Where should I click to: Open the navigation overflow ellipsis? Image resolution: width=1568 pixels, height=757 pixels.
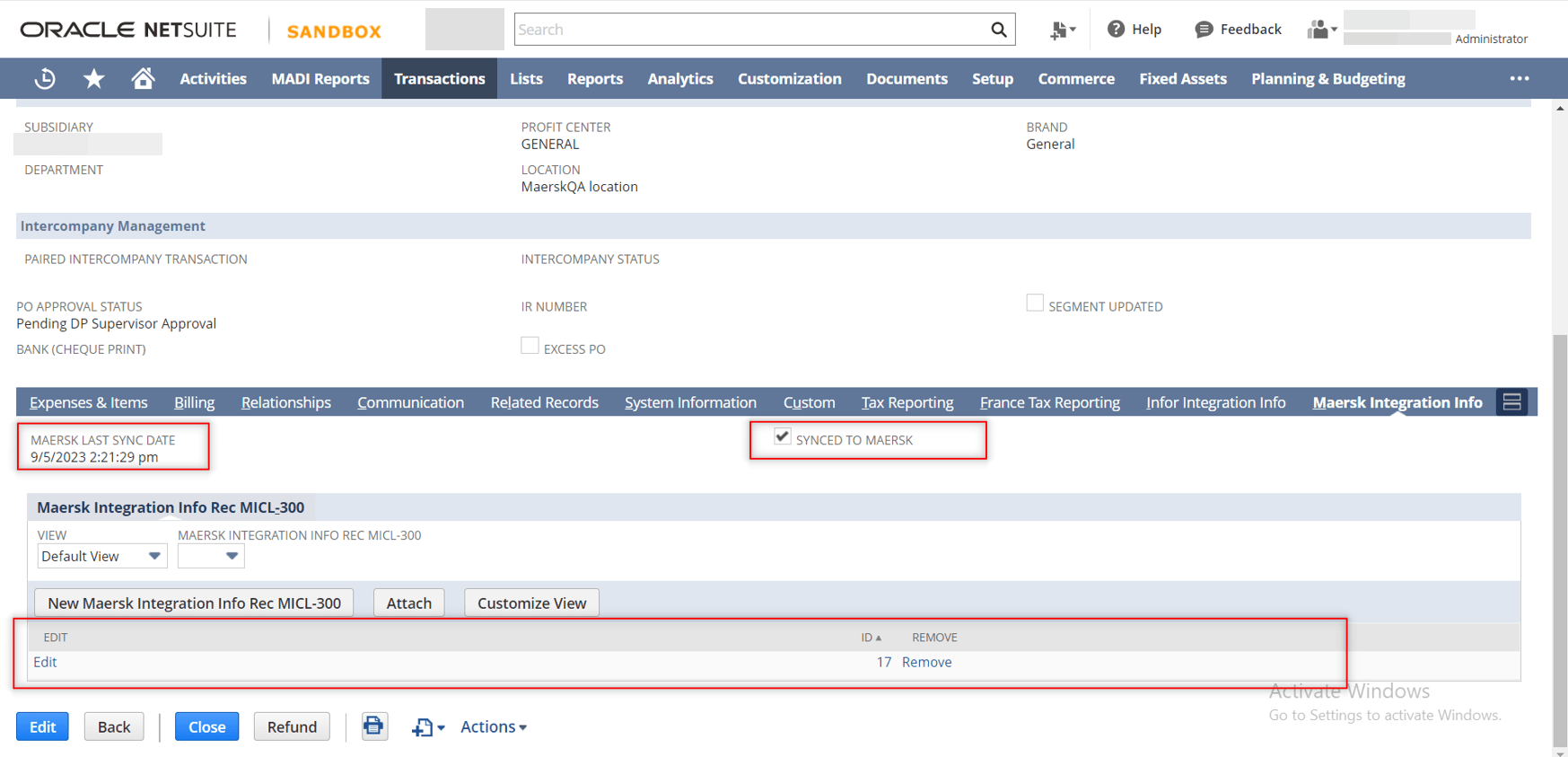coord(1520,79)
